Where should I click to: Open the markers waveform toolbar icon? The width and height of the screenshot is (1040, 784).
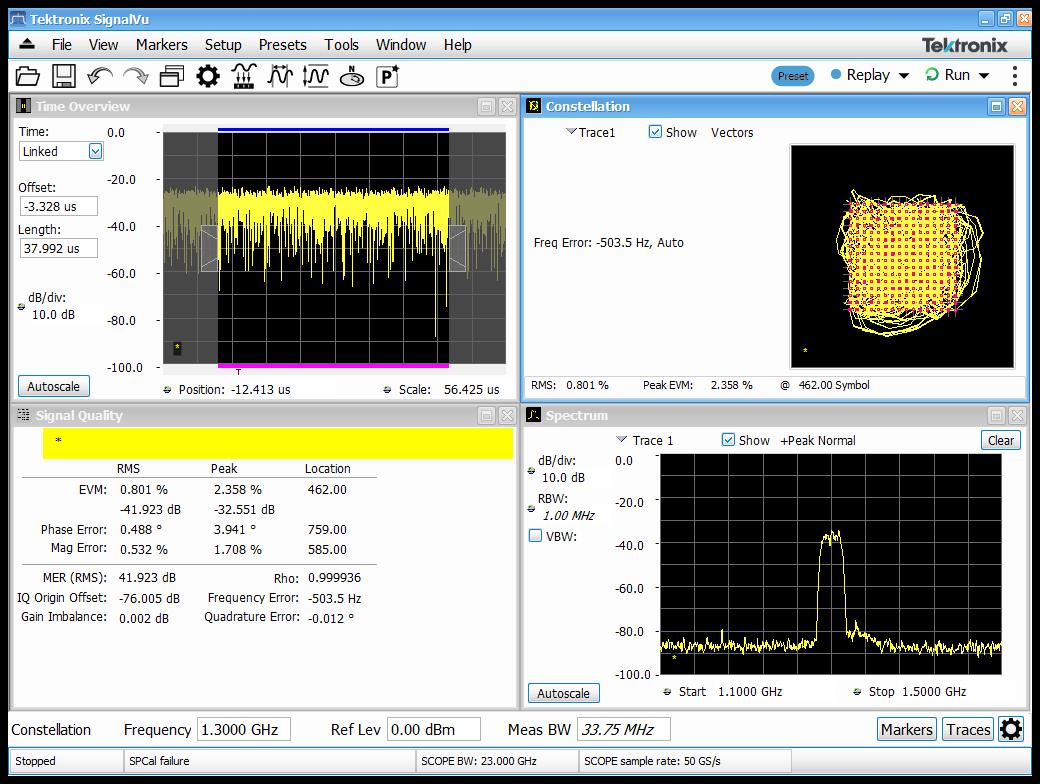(280, 76)
